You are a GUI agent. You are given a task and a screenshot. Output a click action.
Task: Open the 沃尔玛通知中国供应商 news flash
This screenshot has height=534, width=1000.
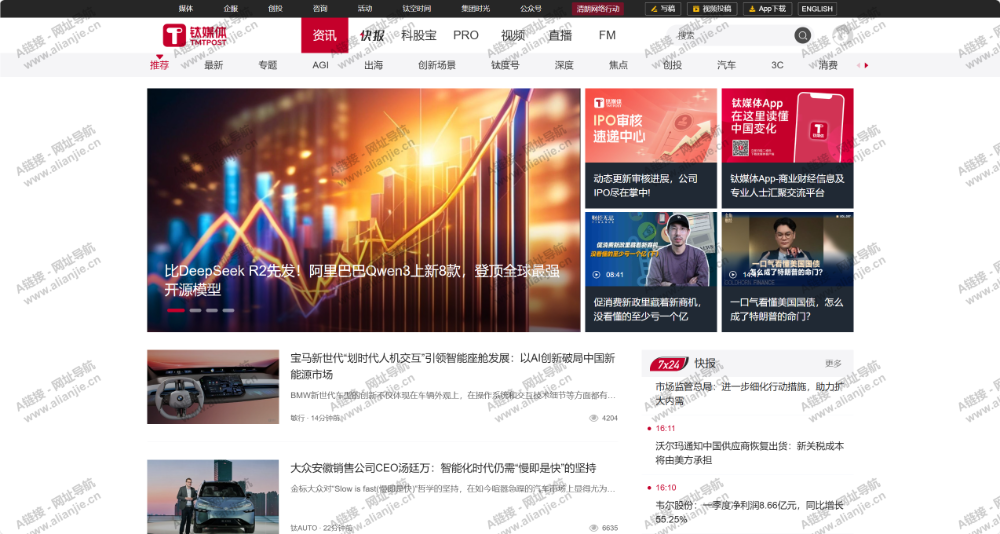[749, 453]
